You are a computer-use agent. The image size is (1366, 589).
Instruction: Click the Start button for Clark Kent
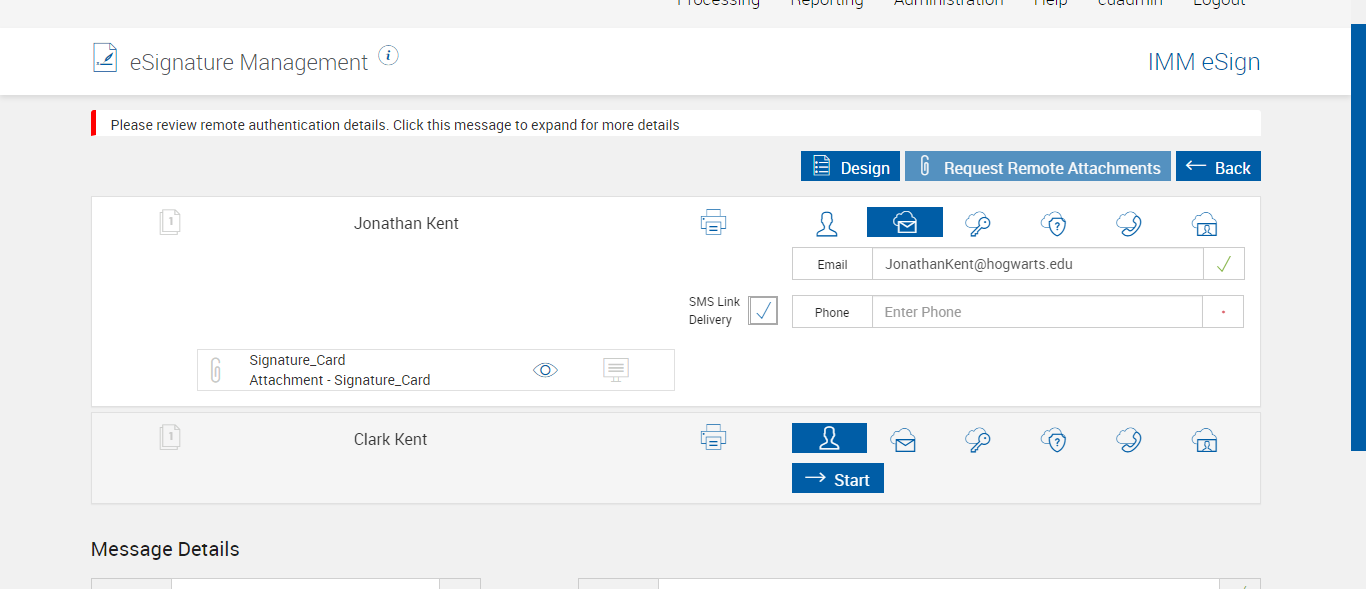click(838, 479)
